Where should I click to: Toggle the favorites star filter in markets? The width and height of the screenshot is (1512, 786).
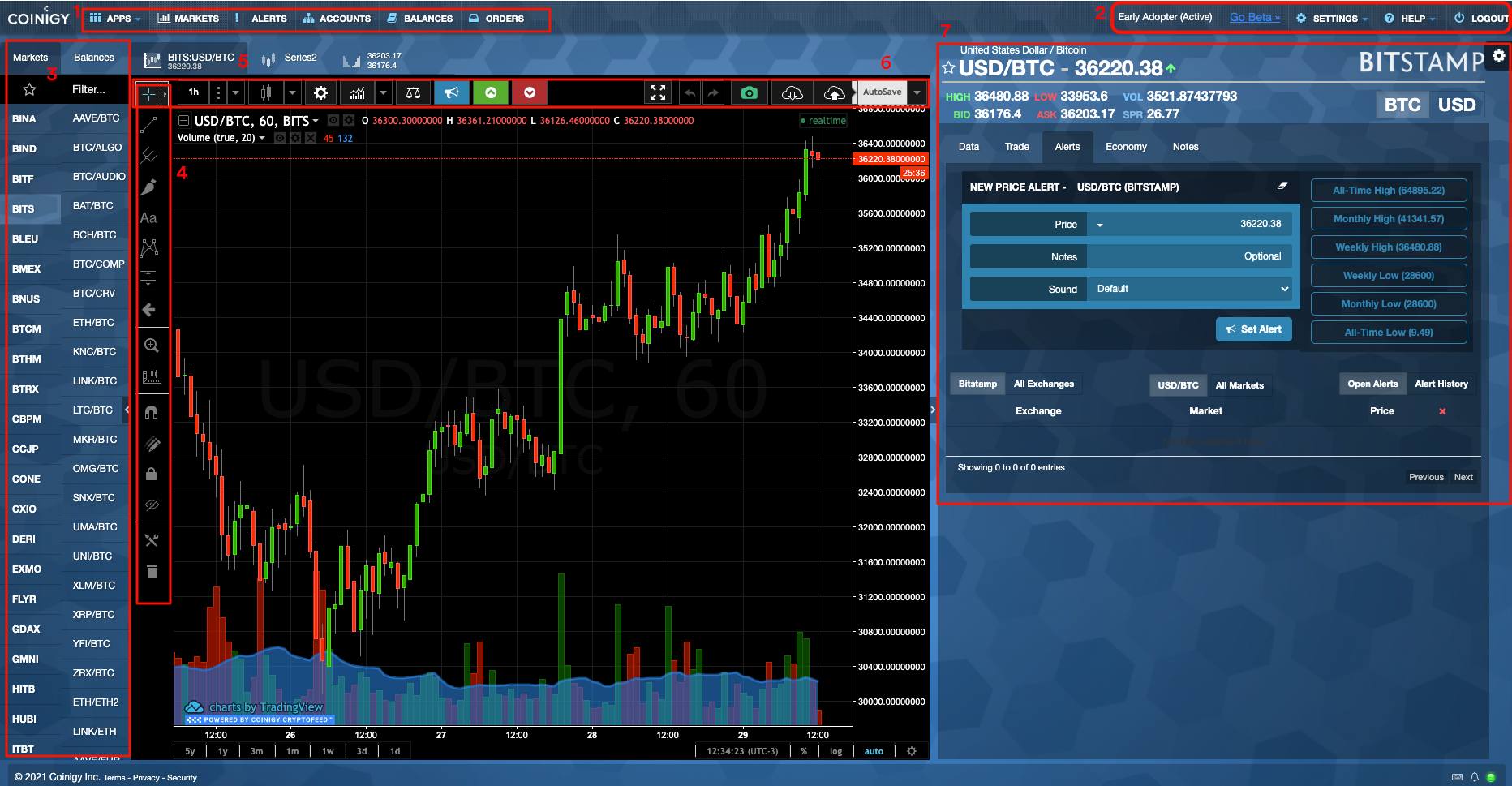(x=30, y=89)
